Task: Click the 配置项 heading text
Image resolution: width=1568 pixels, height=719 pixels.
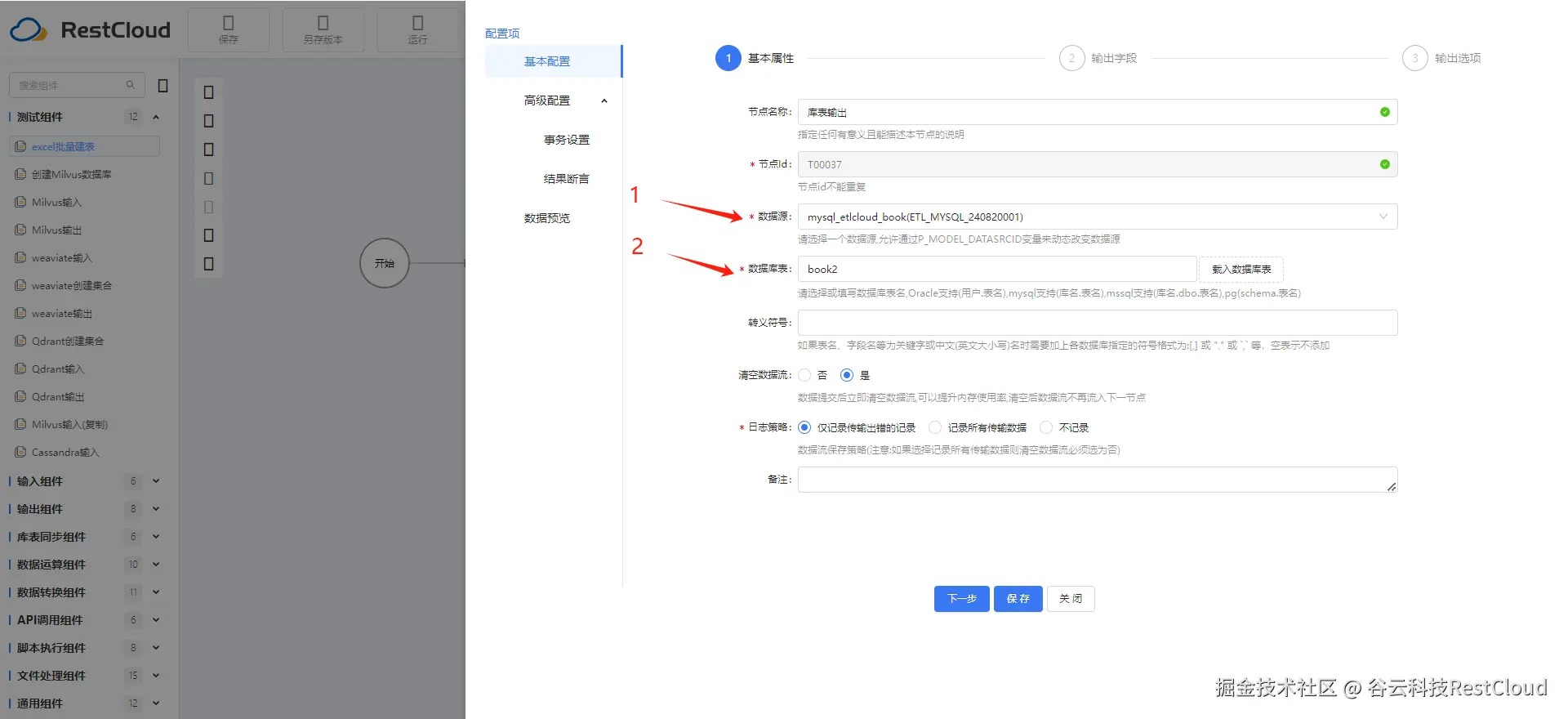Action: 502,33
